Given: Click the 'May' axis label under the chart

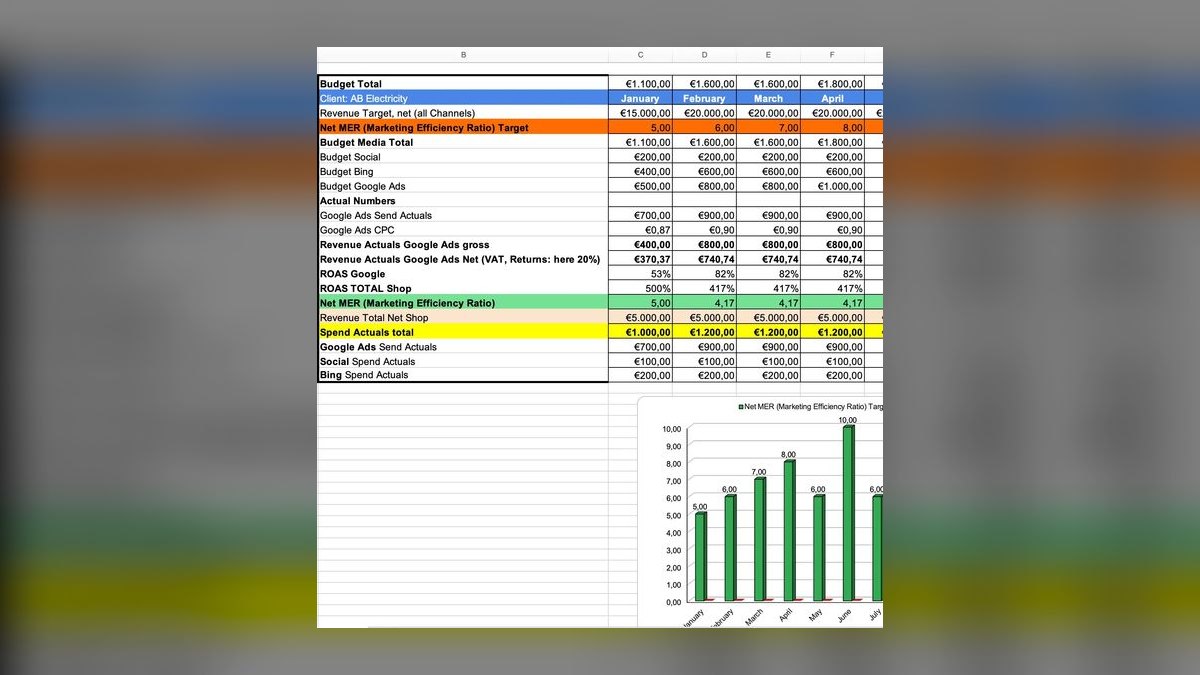Looking at the screenshot, I should pos(816,616).
